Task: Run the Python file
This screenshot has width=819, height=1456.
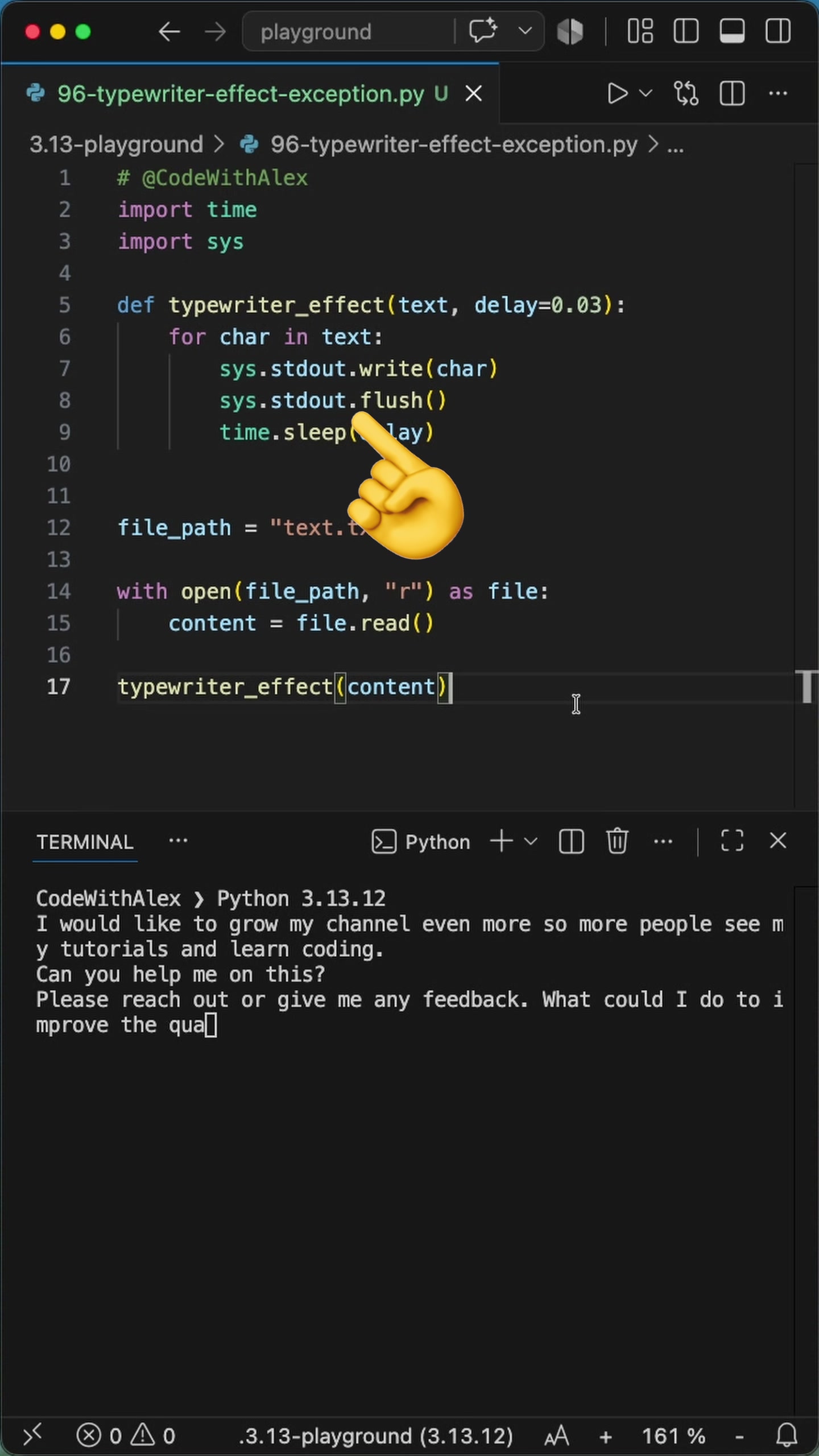Action: 617,93
